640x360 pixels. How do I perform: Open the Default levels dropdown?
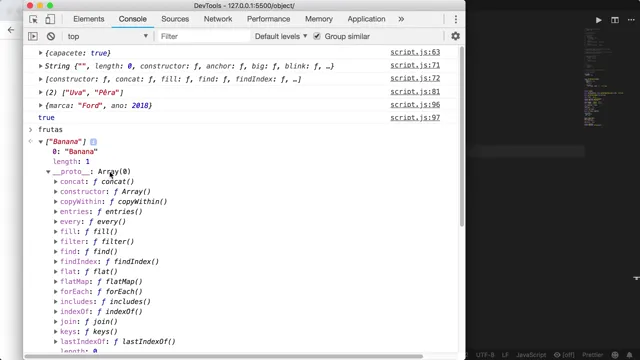click(x=281, y=36)
